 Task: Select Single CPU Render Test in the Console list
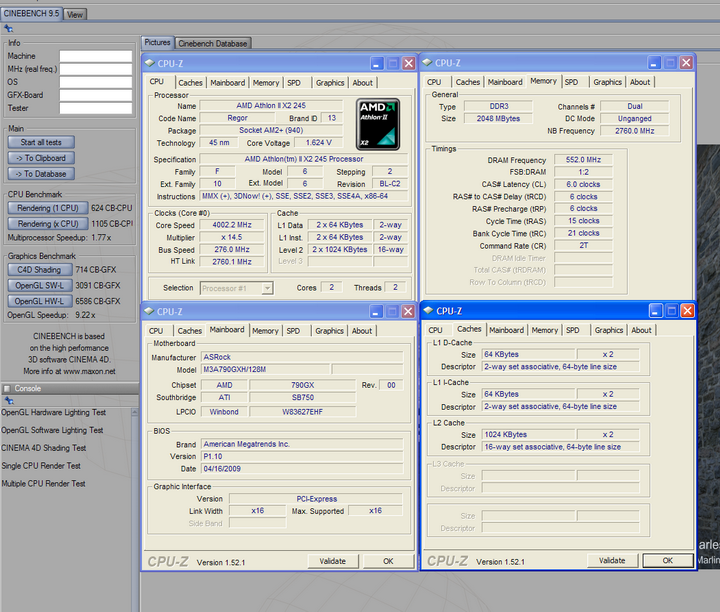(x=41, y=466)
